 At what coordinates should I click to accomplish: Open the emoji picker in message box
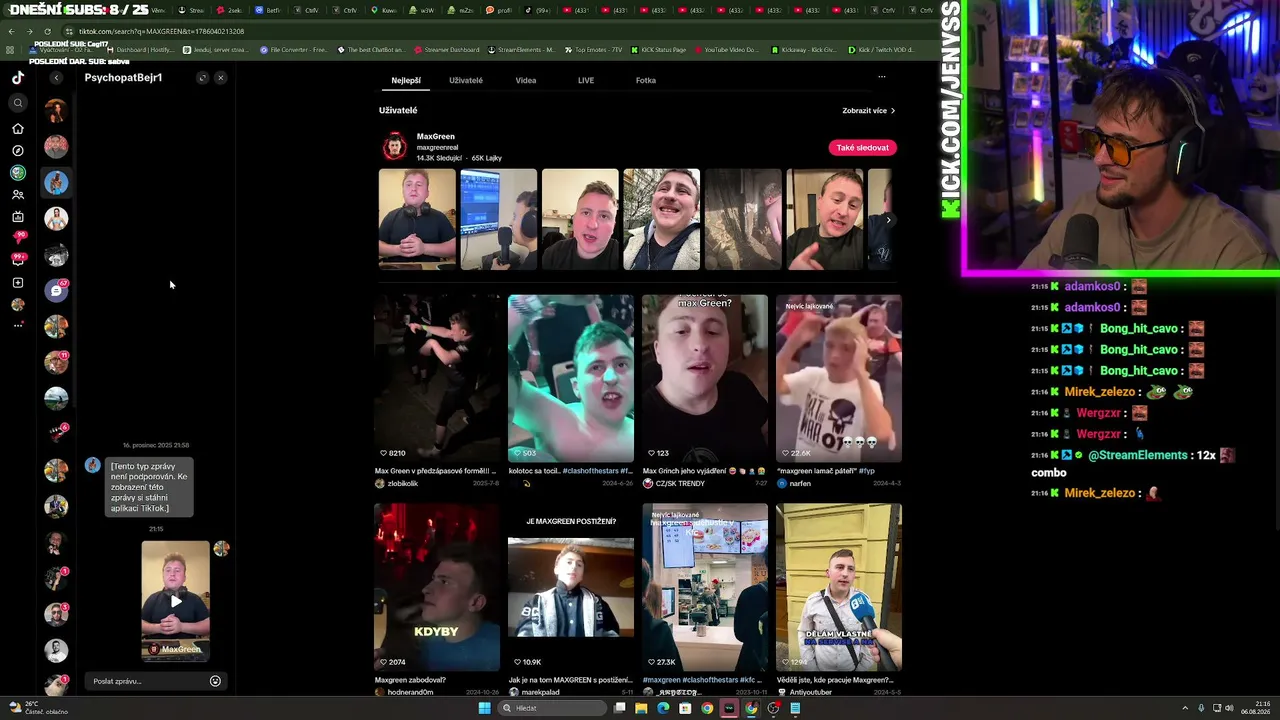pyautogui.click(x=215, y=681)
